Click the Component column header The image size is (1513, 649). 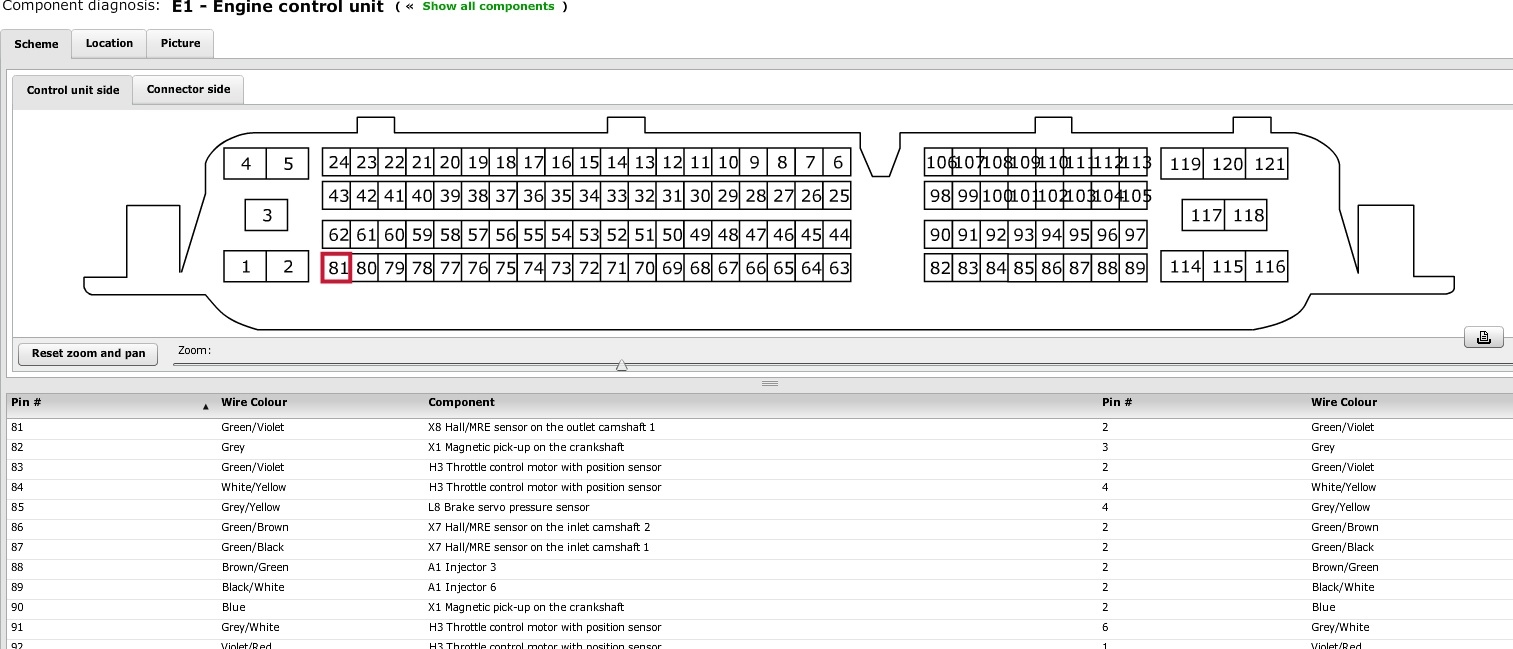pos(760,402)
